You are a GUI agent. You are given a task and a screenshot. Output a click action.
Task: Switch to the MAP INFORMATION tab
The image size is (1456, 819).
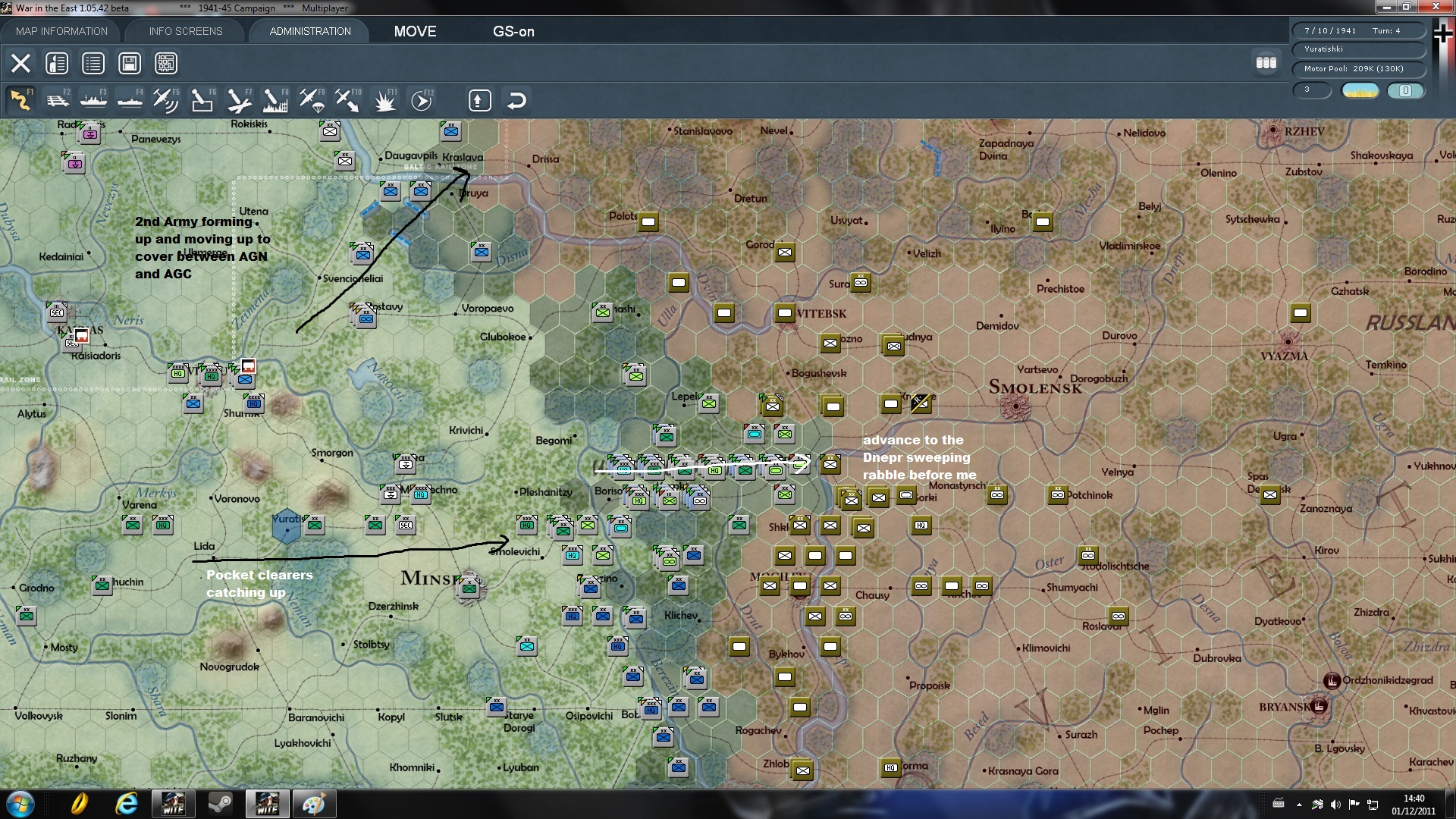pyautogui.click(x=61, y=31)
